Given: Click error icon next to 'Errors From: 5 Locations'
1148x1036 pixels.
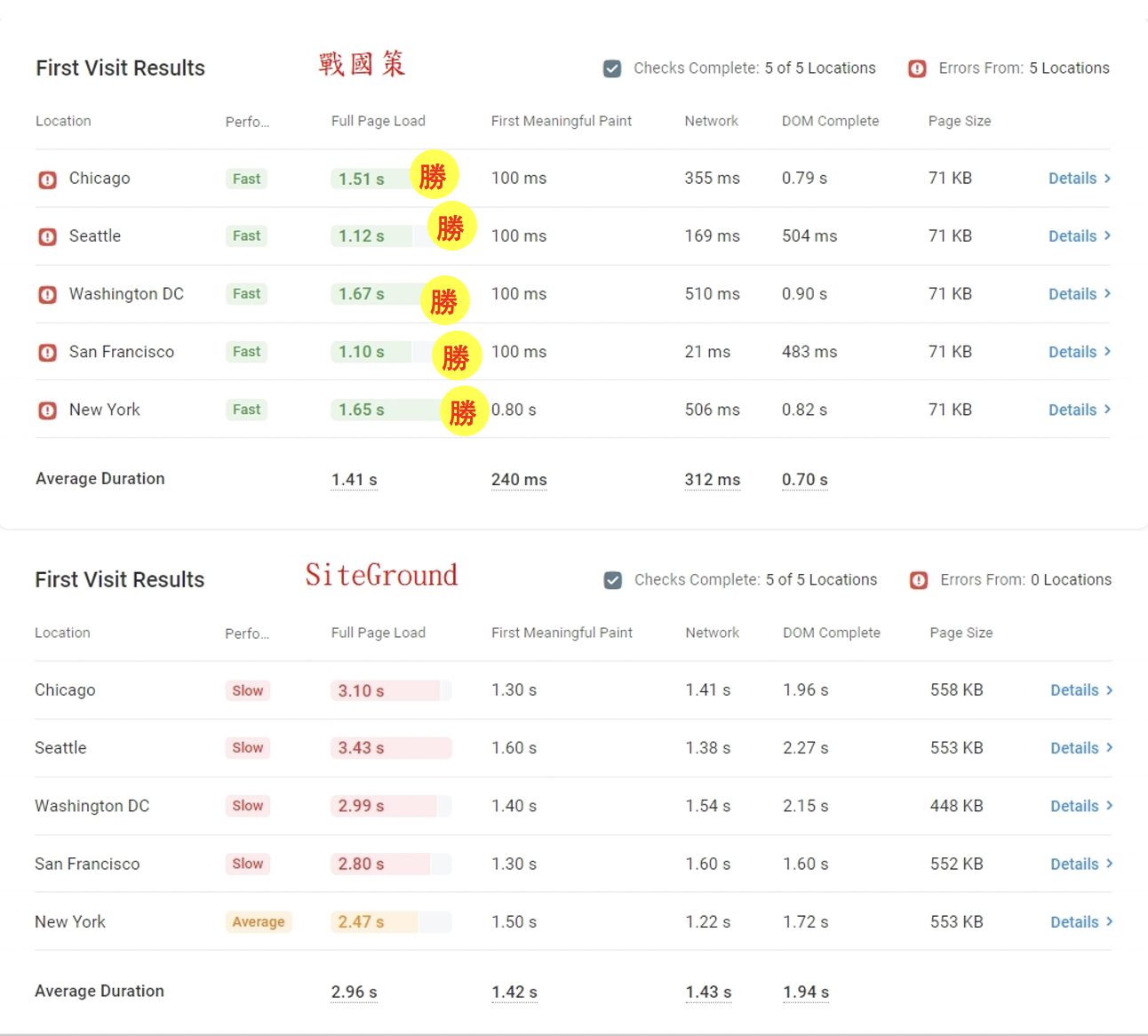Looking at the screenshot, I should 917,68.
